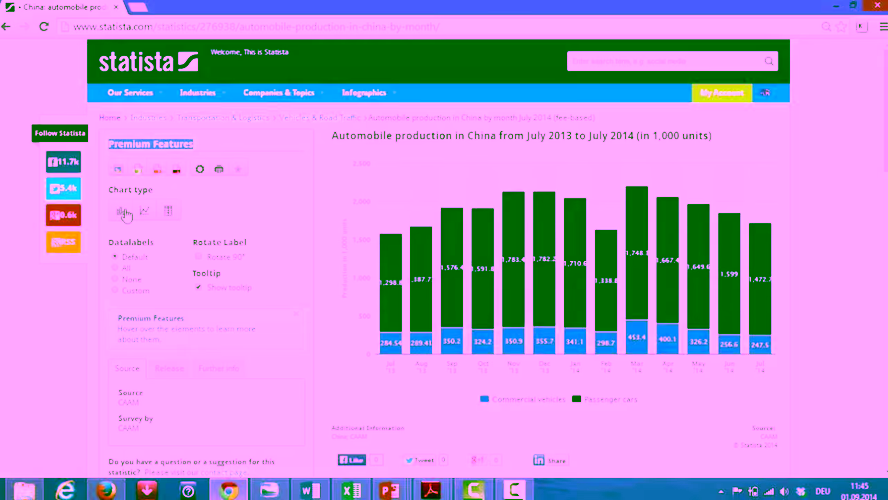Toggle the Rotate 90° checkbox
Viewport: 888px width, 500px height.
tap(198, 257)
